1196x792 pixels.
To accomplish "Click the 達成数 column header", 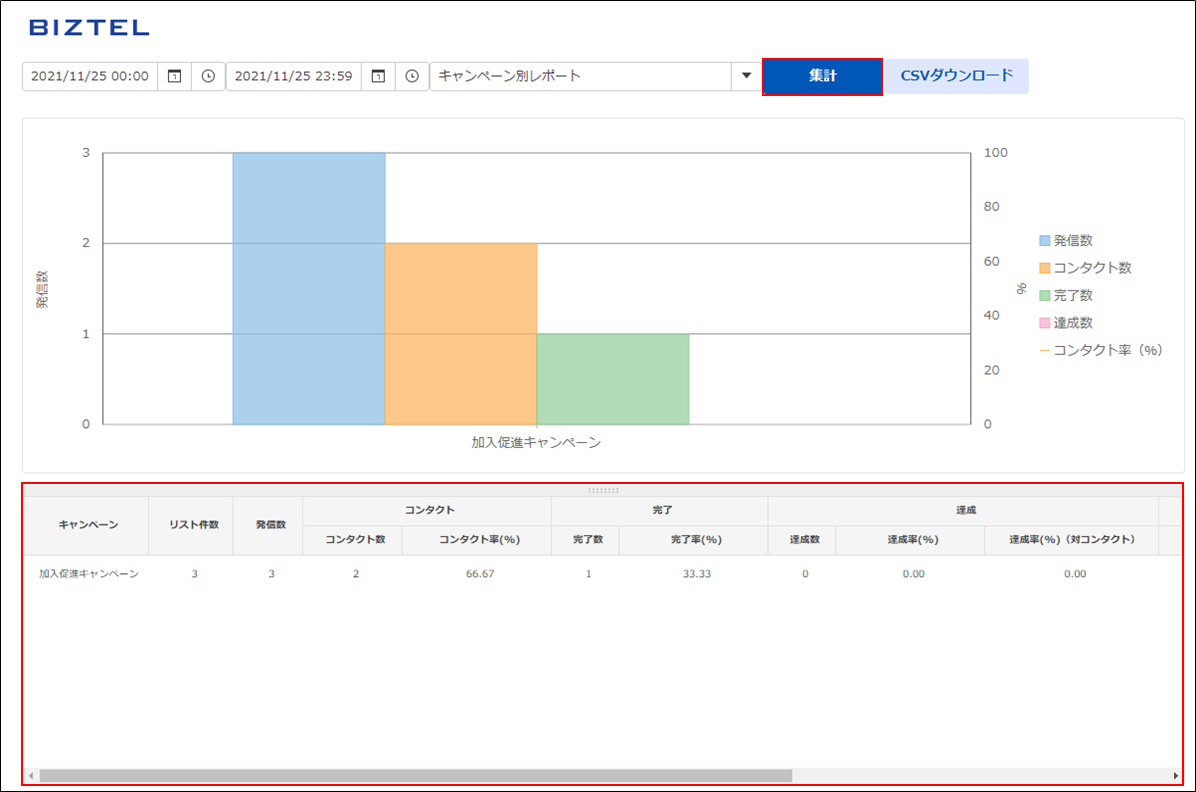I will point(802,540).
